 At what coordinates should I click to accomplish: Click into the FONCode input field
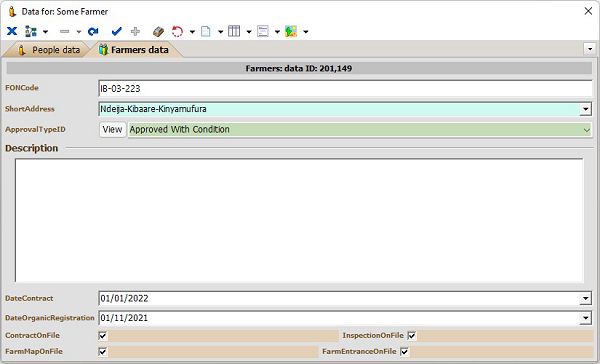[345, 88]
